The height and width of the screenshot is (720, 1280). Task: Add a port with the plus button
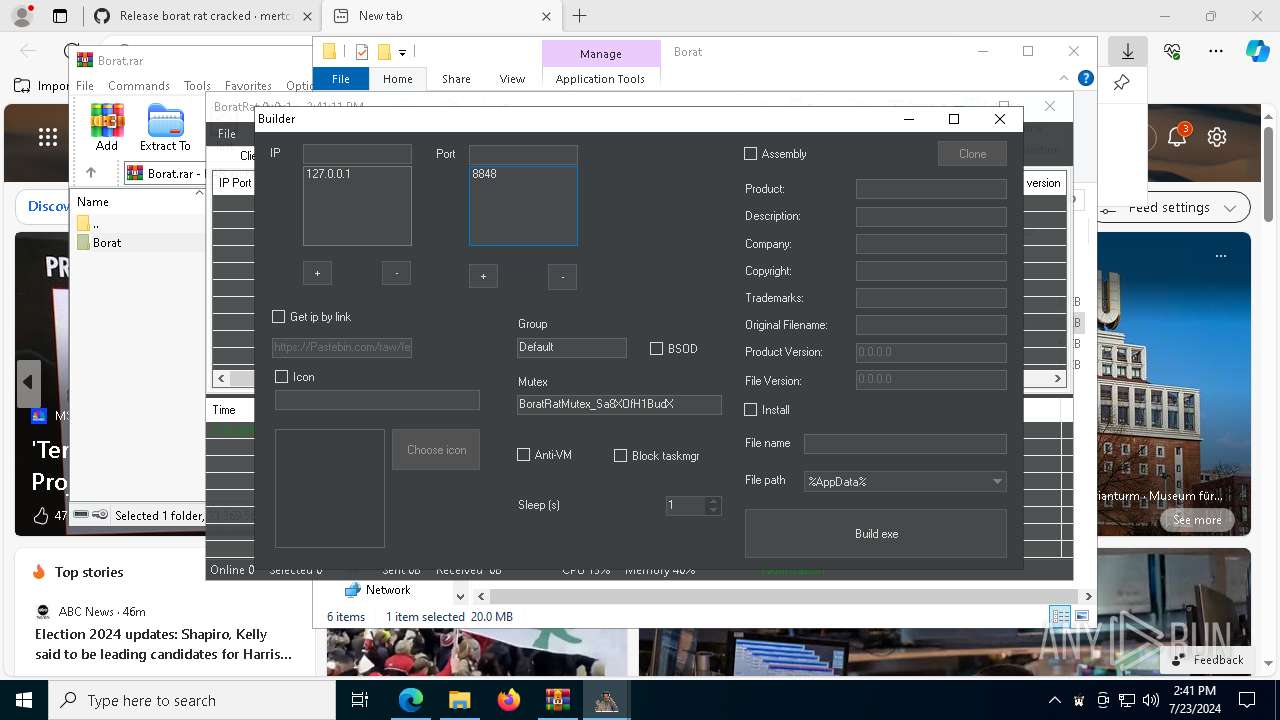point(483,277)
